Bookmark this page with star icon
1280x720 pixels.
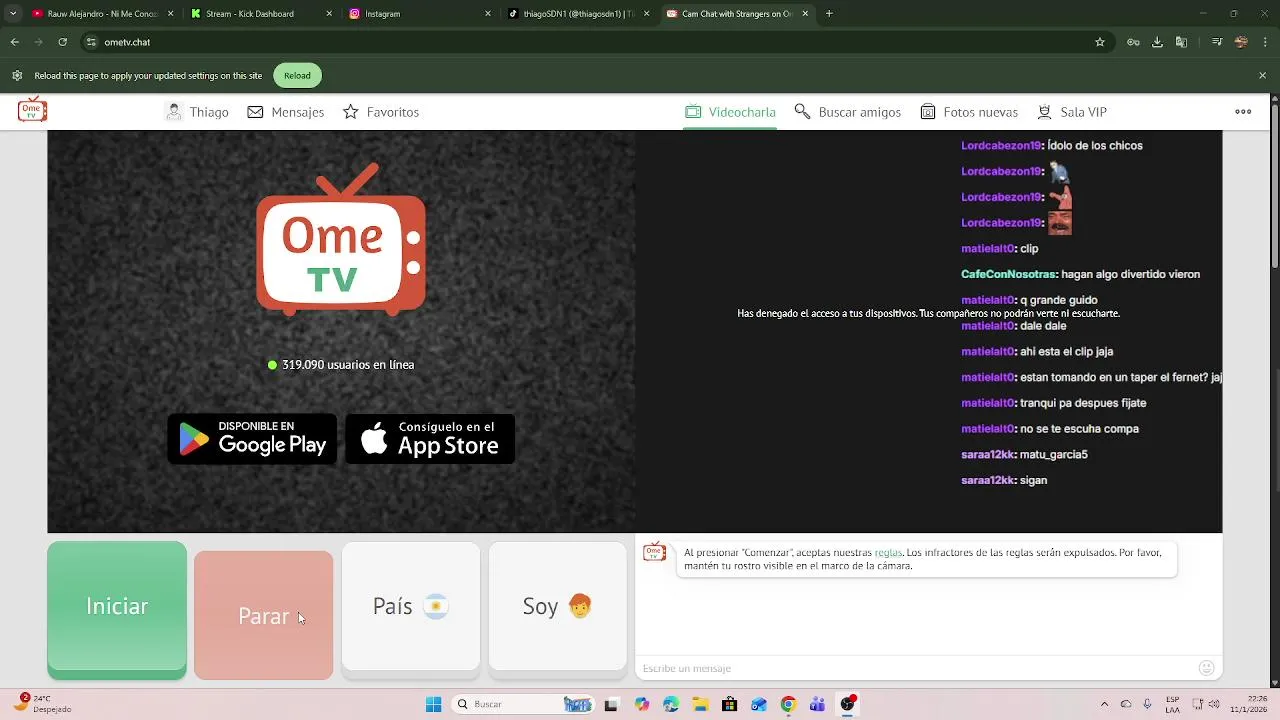click(1100, 42)
